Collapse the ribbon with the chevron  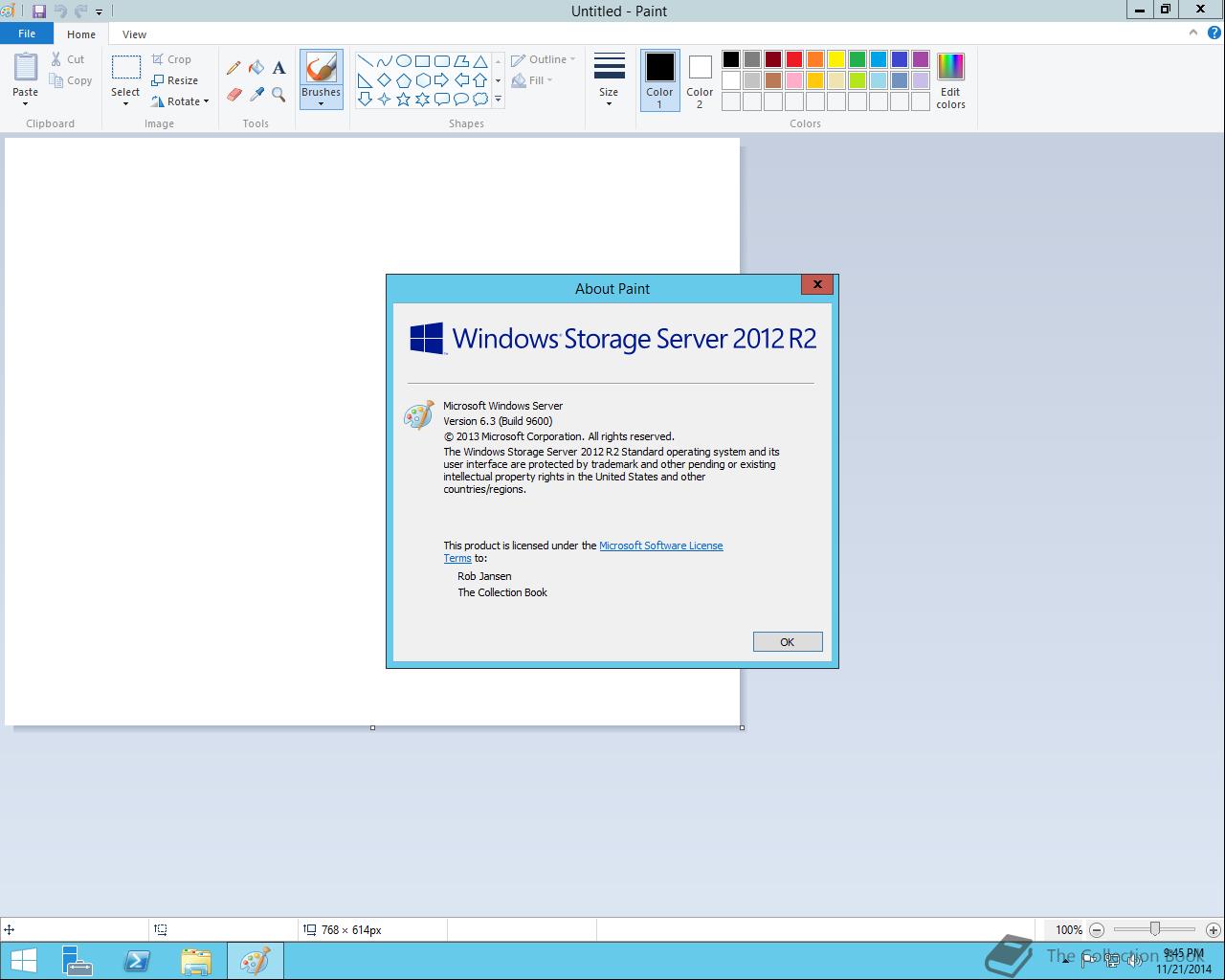(x=1192, y=33)
